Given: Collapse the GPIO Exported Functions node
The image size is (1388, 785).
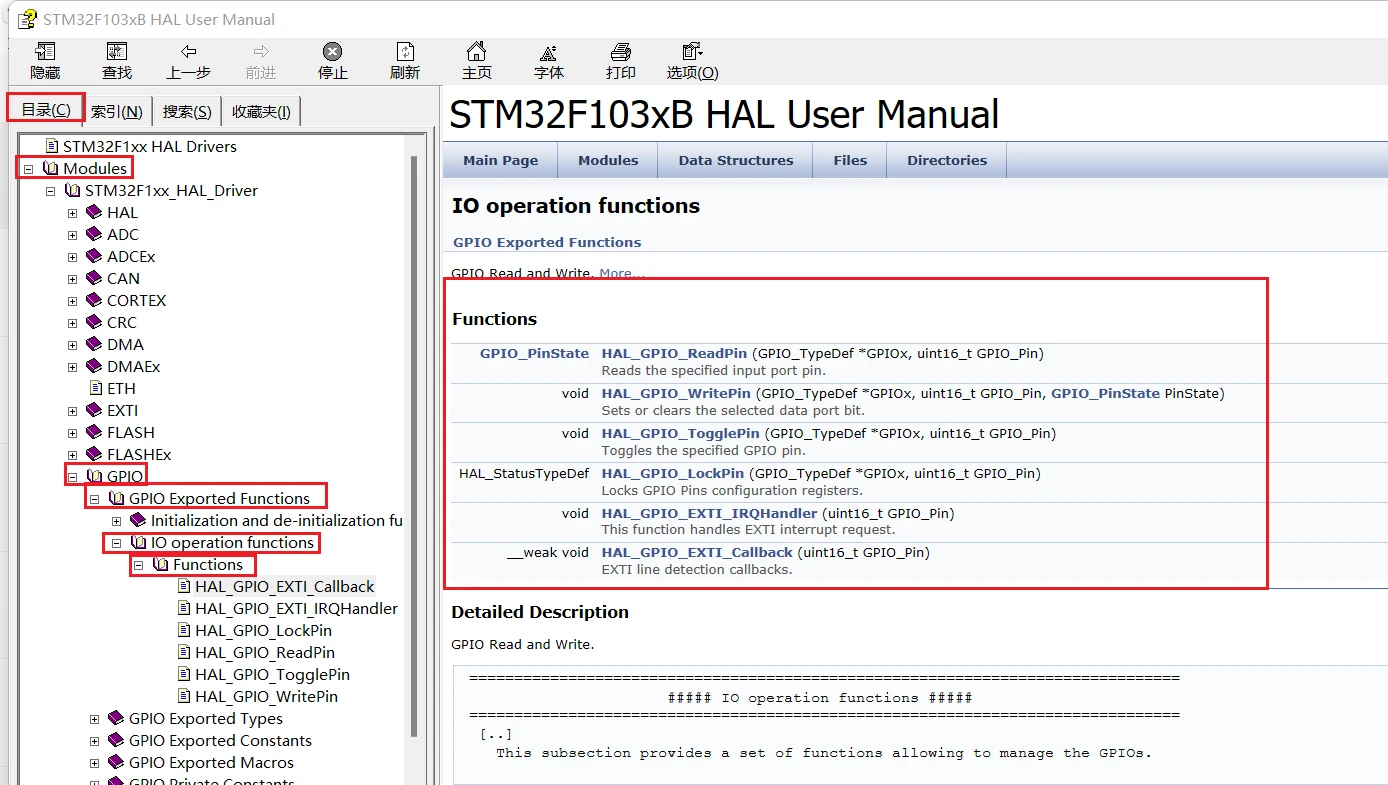Looking at the screenshot, I should pyautogui.click(x=94, y=499).
